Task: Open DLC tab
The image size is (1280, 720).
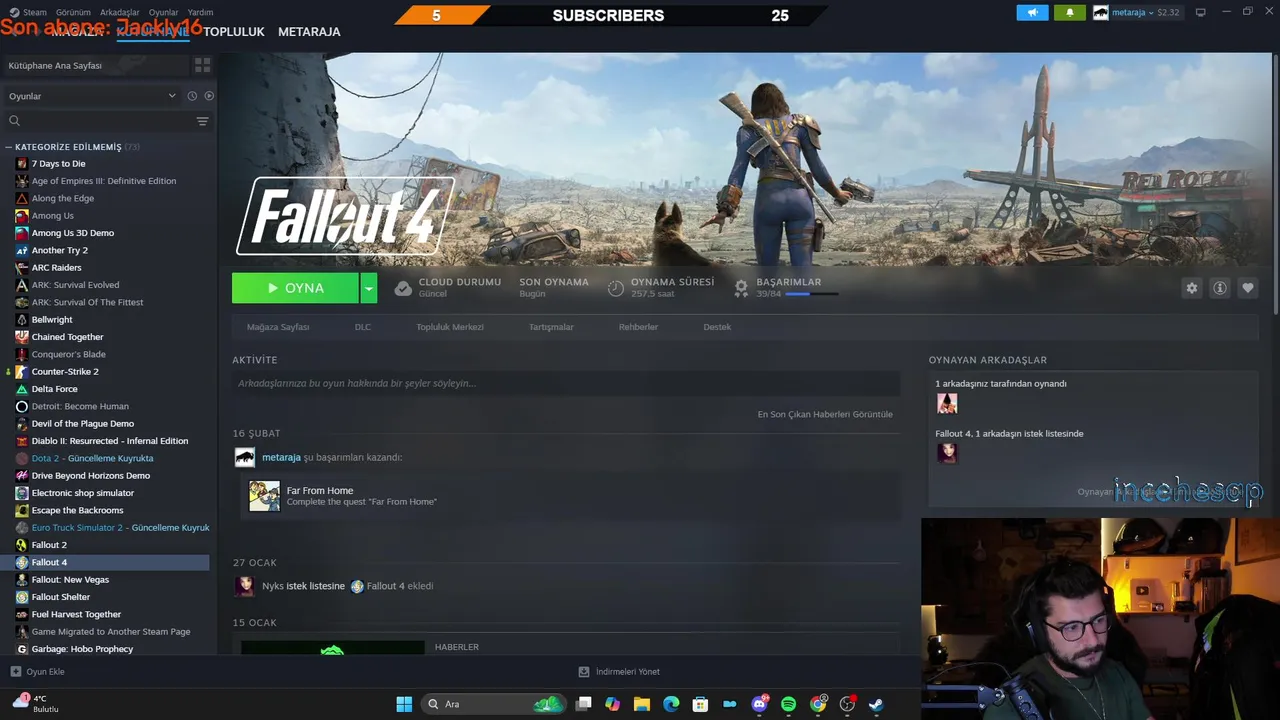Action: click(363, 327)
